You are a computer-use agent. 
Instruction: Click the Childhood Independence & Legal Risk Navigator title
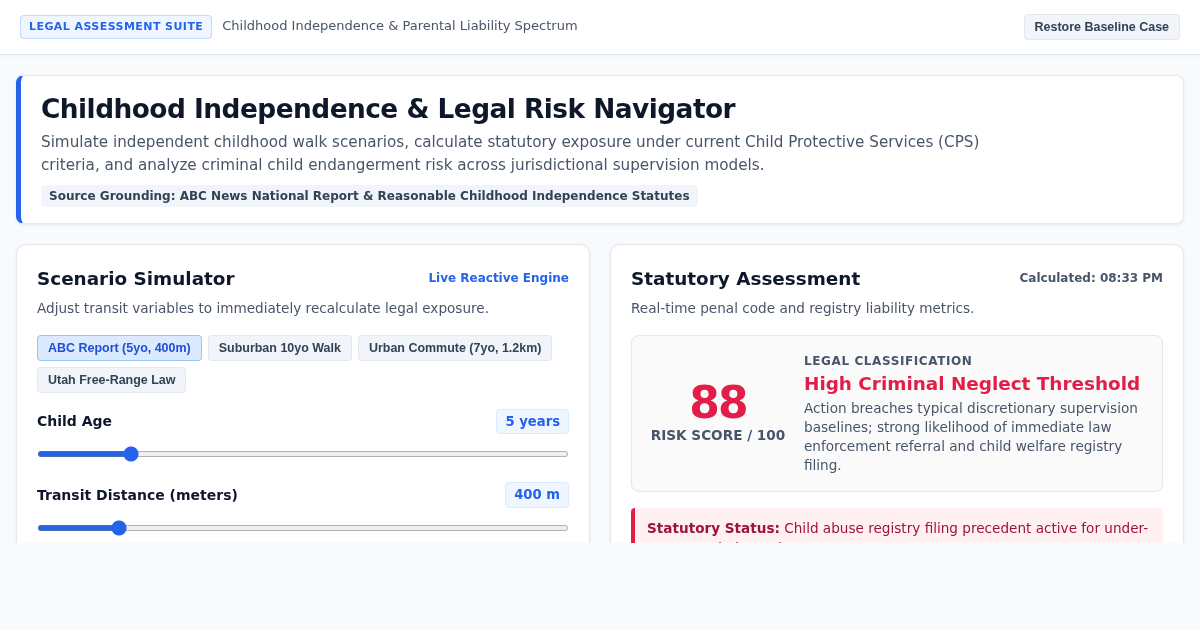pos(388,109)
